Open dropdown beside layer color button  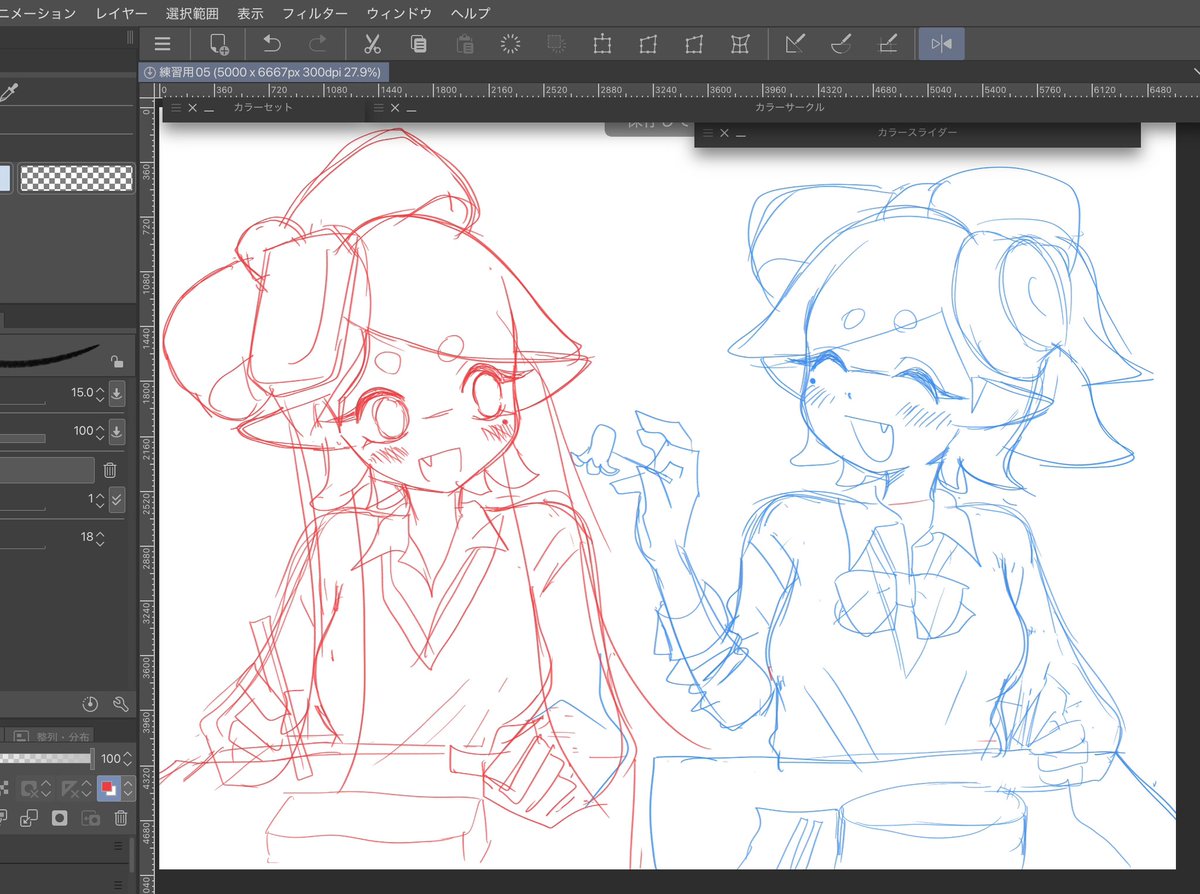(128, 788)
